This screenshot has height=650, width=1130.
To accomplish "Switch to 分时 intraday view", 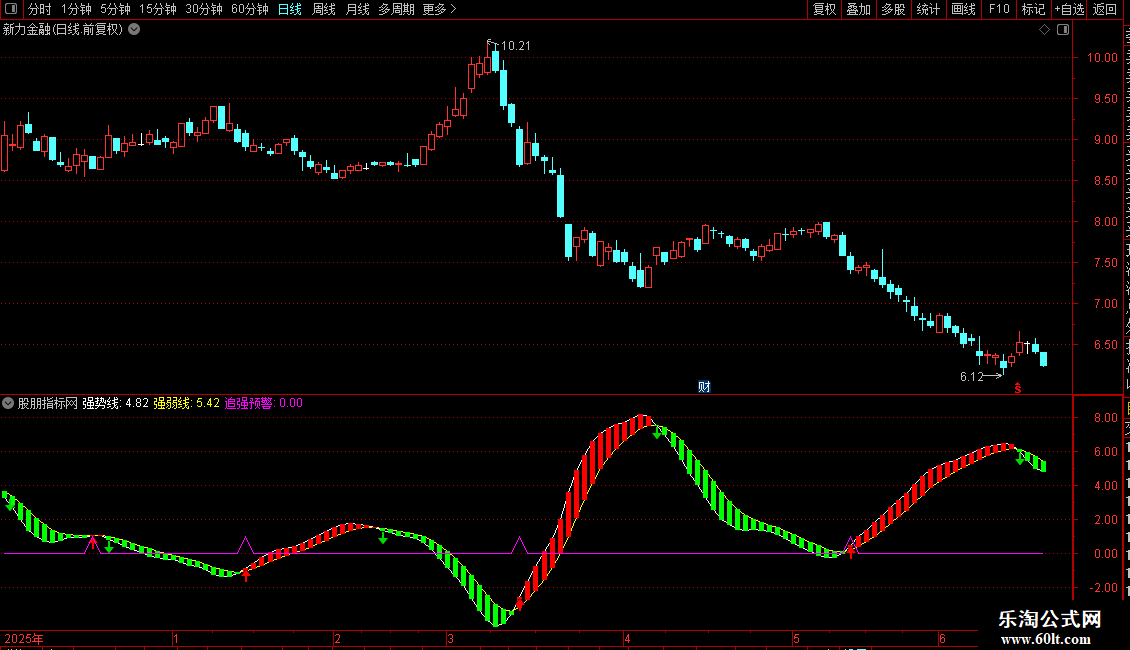I will coord(40,9).
